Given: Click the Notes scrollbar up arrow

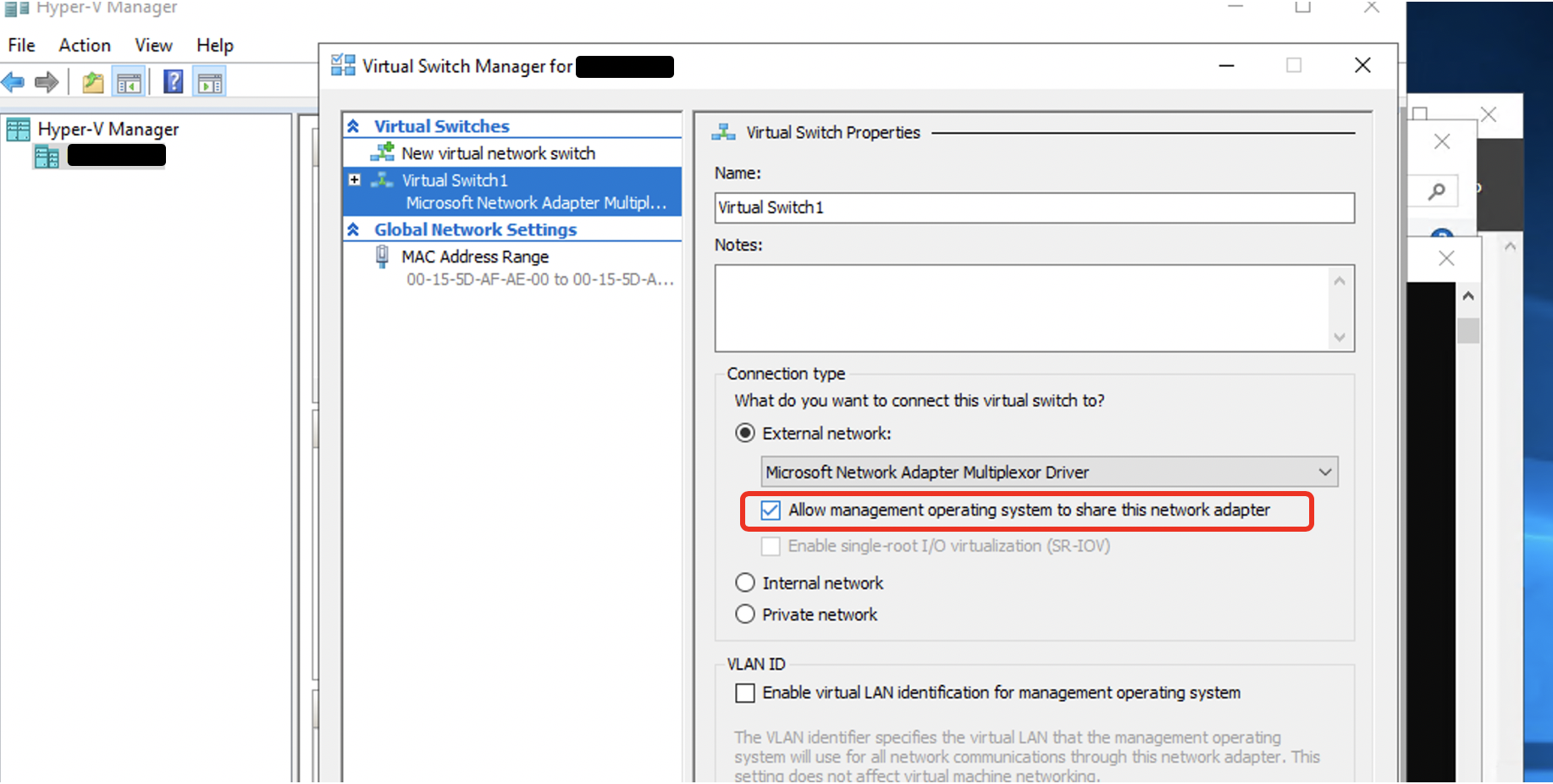Looking at the screenshot, I should coord(1340,280).
